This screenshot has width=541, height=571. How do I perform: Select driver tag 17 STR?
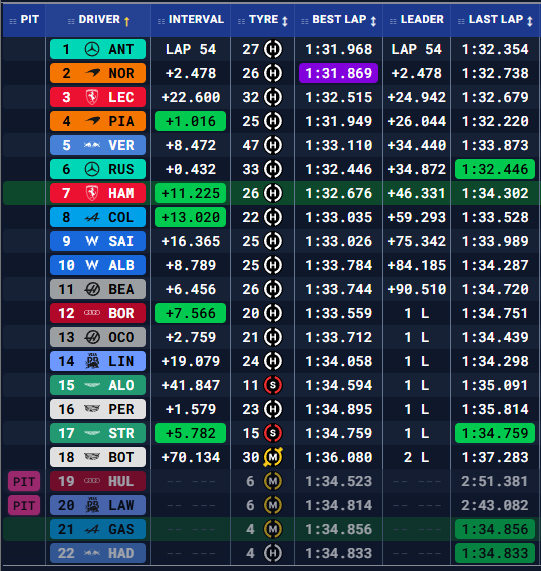tap(98, 433)
